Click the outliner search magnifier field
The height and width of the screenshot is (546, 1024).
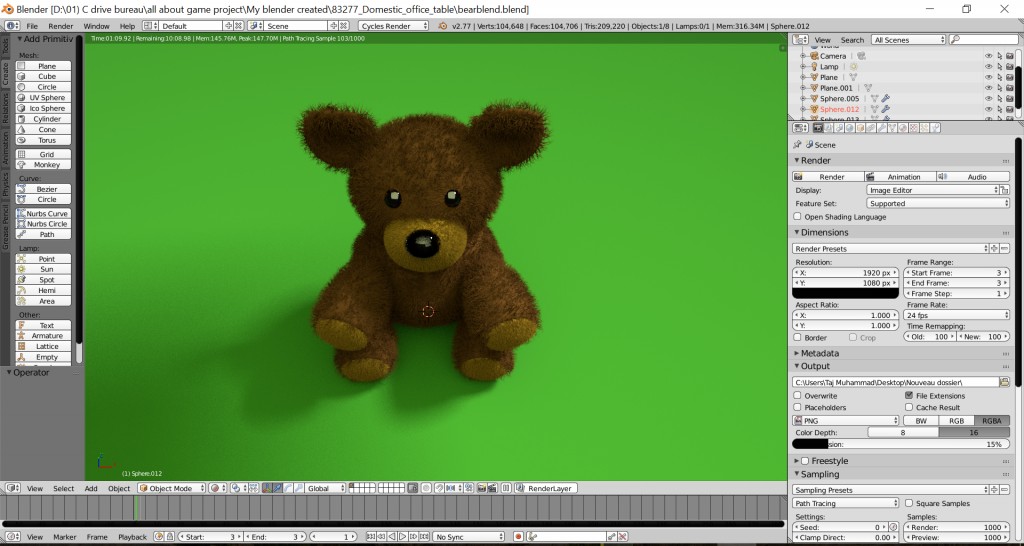click(983, 40)
